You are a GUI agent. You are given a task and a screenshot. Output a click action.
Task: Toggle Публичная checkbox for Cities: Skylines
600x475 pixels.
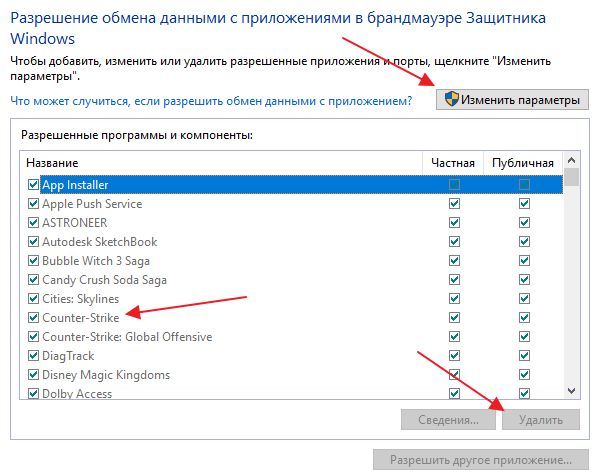point(524,299)
